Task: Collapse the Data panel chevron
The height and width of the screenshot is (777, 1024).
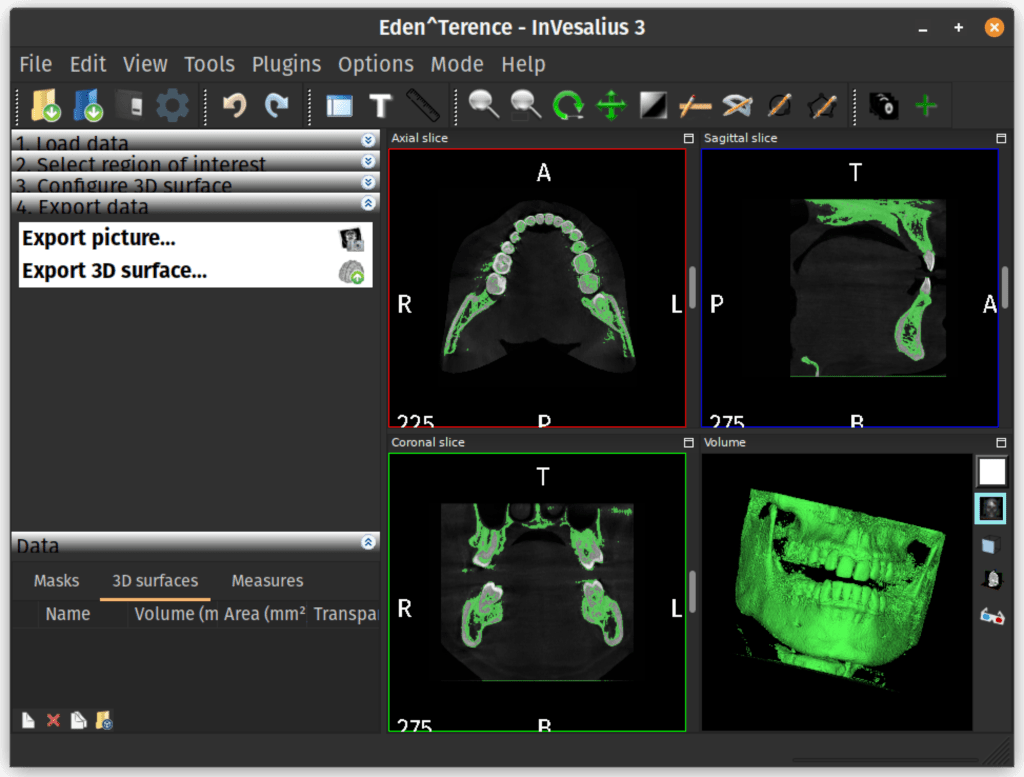Action: click(368, 542)
